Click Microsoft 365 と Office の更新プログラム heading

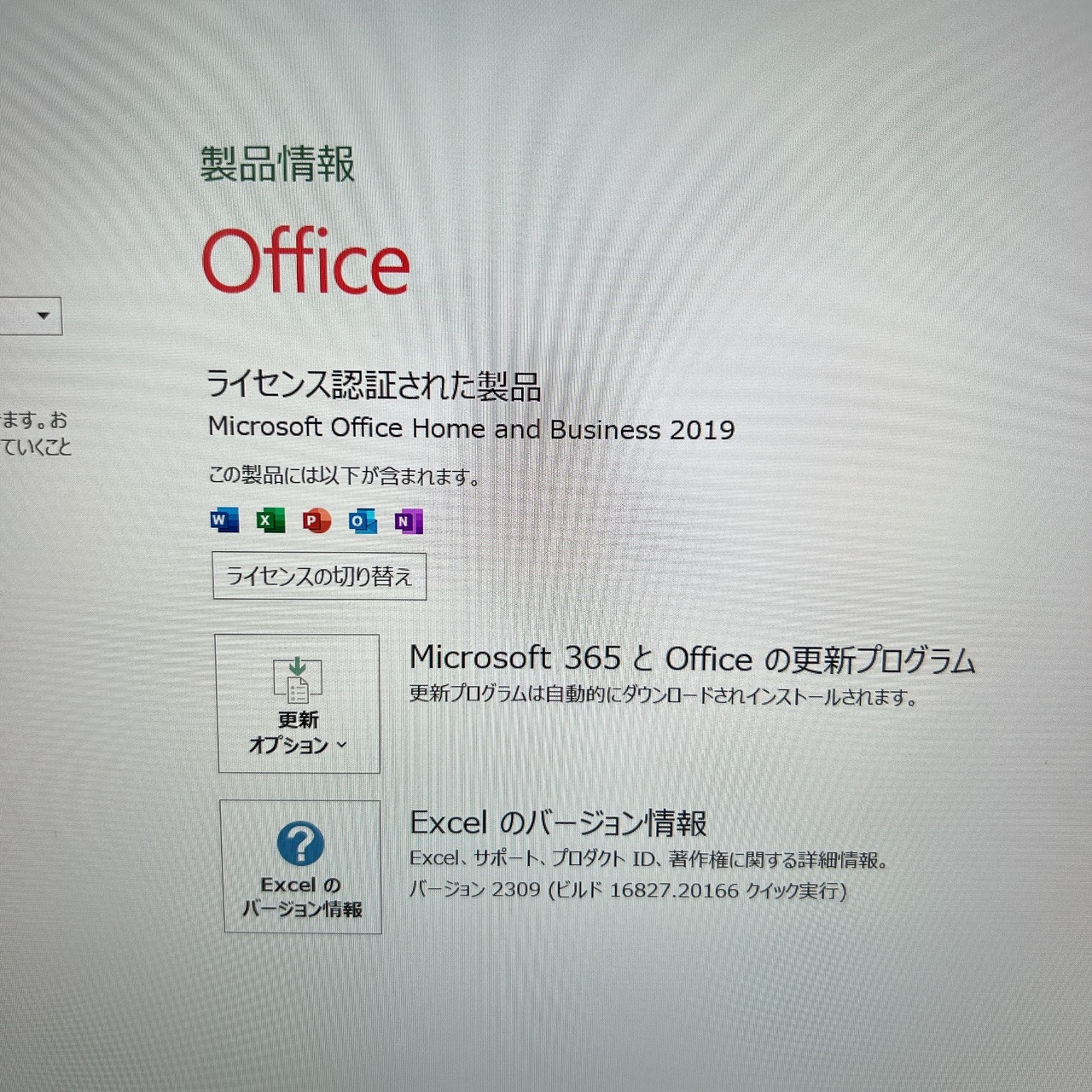coord(693,659)
